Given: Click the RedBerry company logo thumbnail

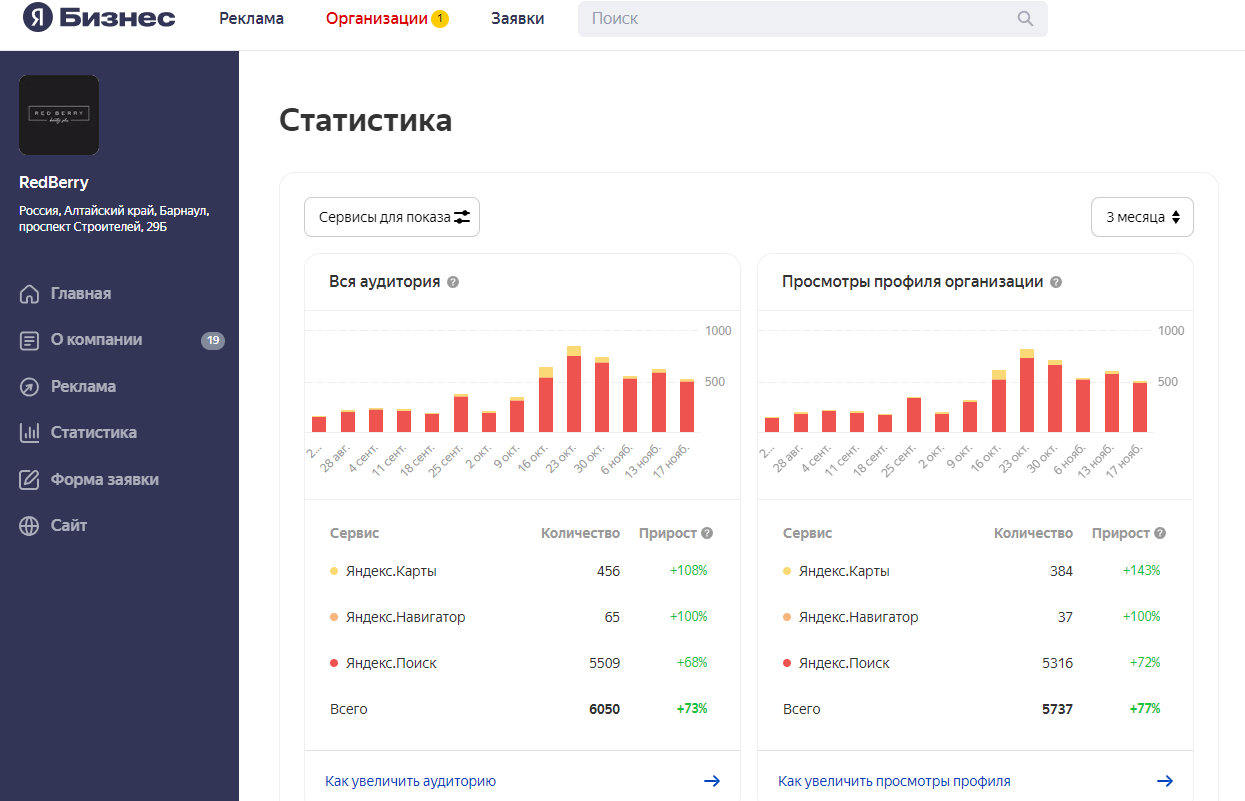Looking at the screenshot, I should tap(59, 115).
